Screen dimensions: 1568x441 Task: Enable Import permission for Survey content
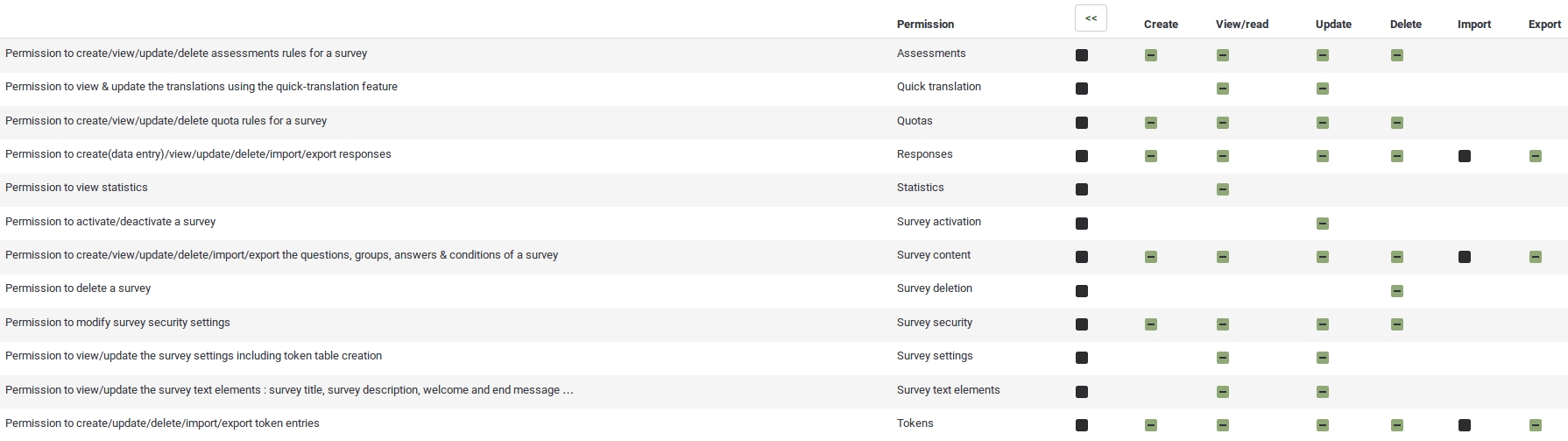click(1465, 257)
